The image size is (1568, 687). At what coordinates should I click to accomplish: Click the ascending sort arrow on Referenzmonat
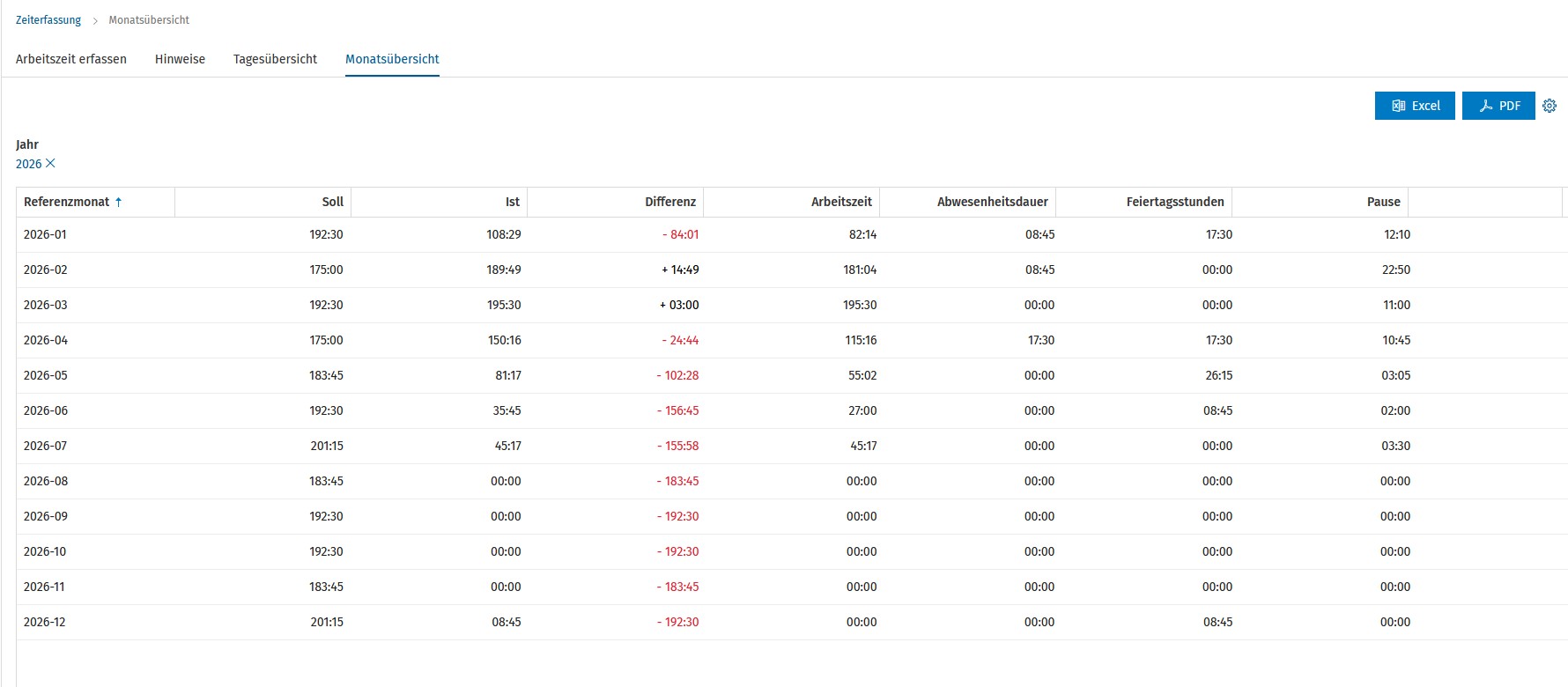click(x=118, y=202)
